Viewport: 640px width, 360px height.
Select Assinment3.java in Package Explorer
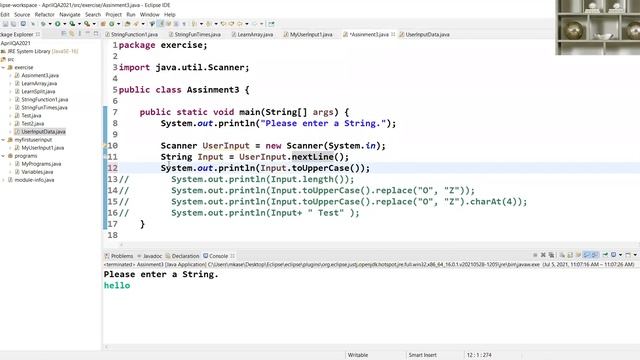click(x=40, y=76)
